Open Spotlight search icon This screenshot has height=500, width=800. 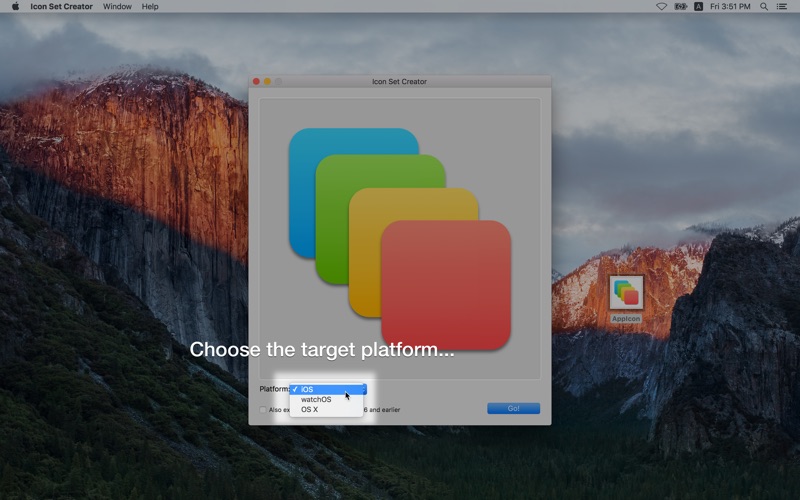[764, 7]
